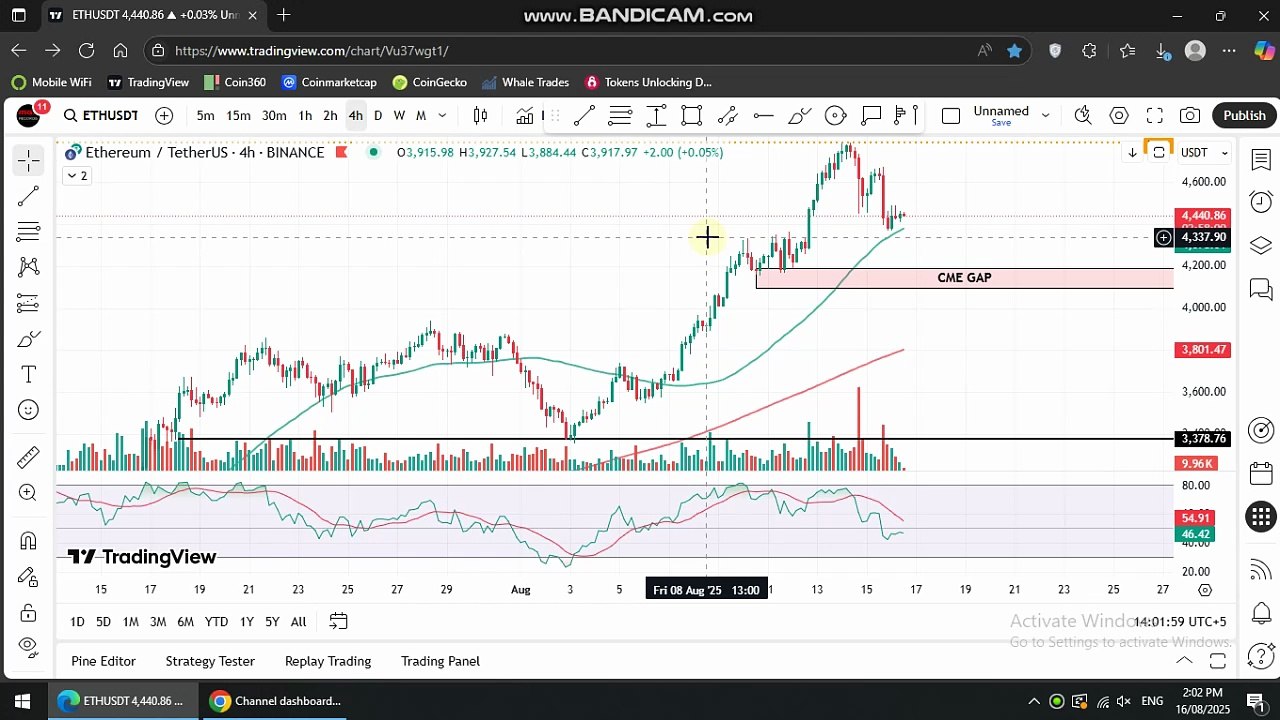Open the USDT currency dropdown

(x=1204, y=152)
